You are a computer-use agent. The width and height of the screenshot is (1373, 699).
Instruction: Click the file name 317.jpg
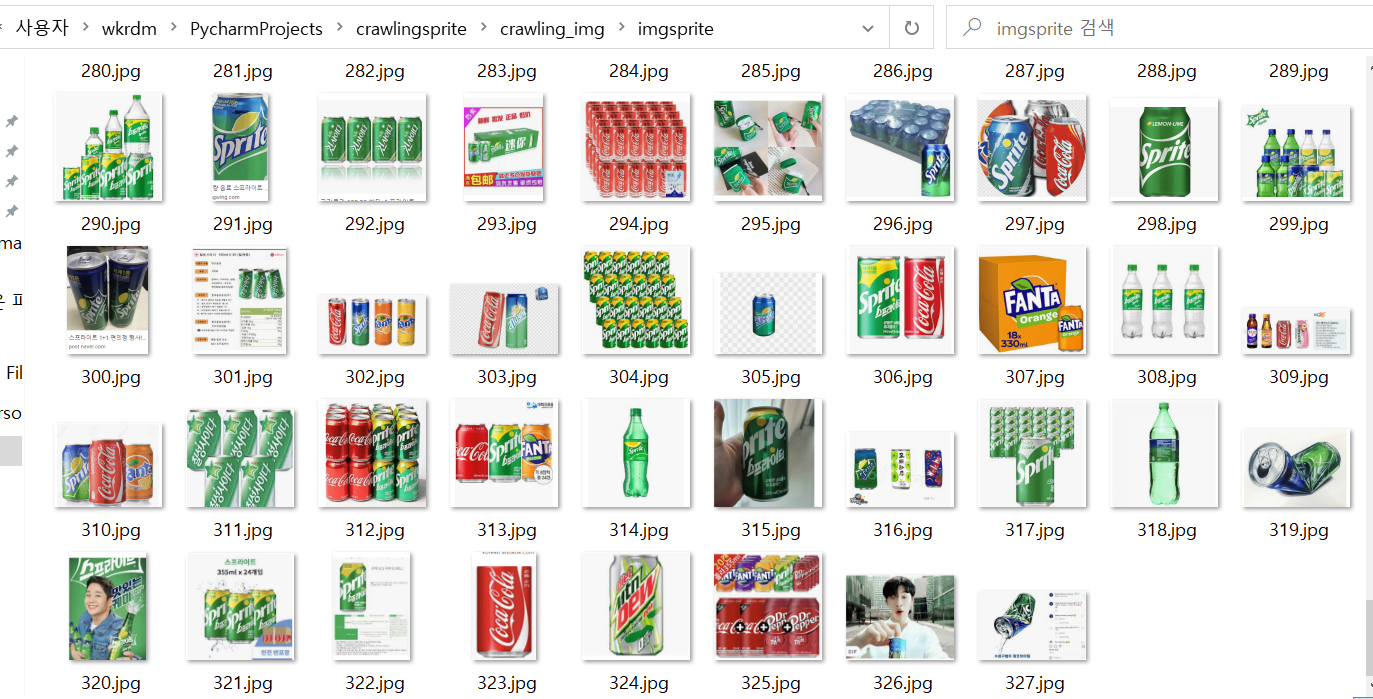click(x=1035, y=531)
